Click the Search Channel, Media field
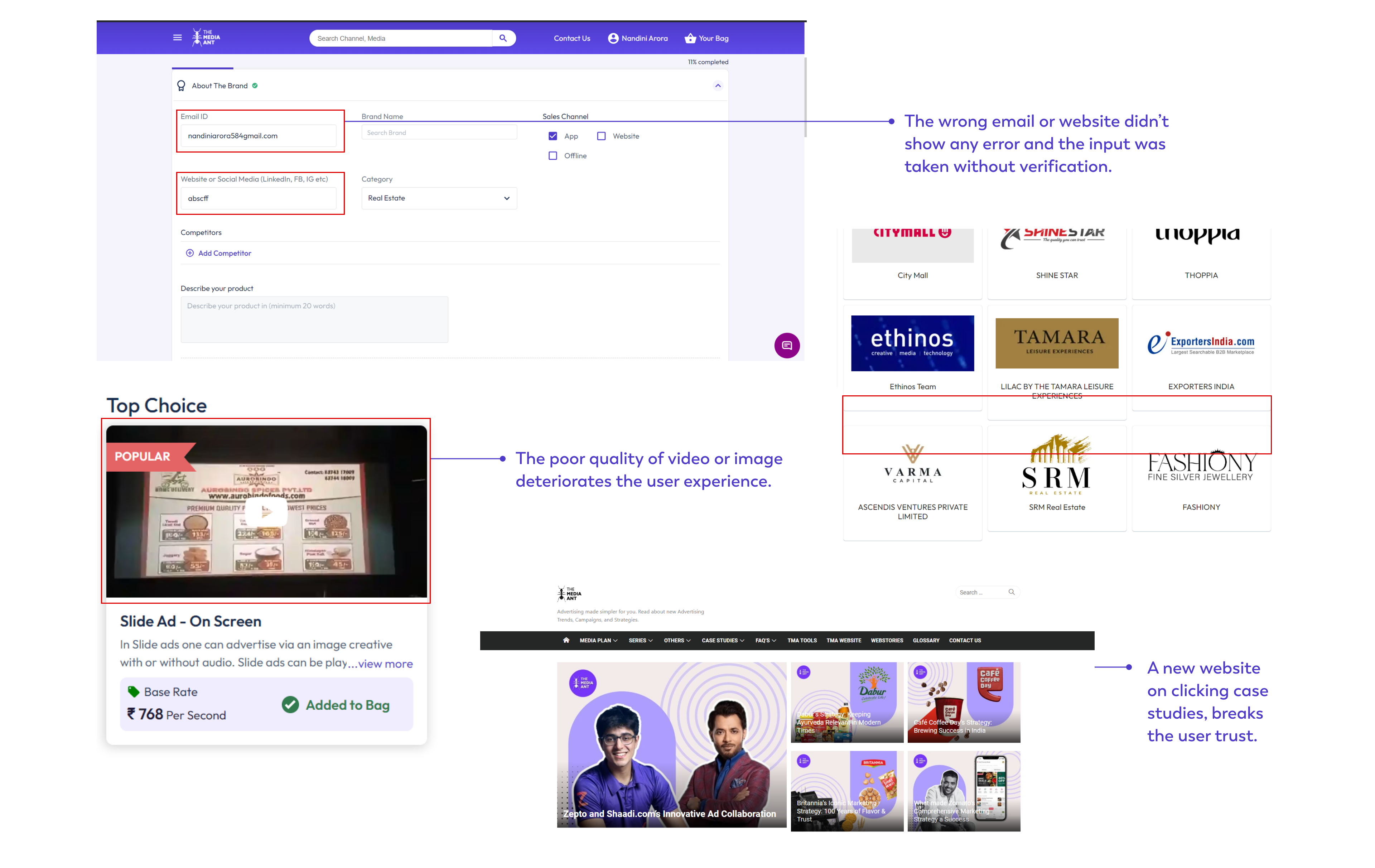The width and height of the screenshot is (1375, 868). [x=401, y=38]
